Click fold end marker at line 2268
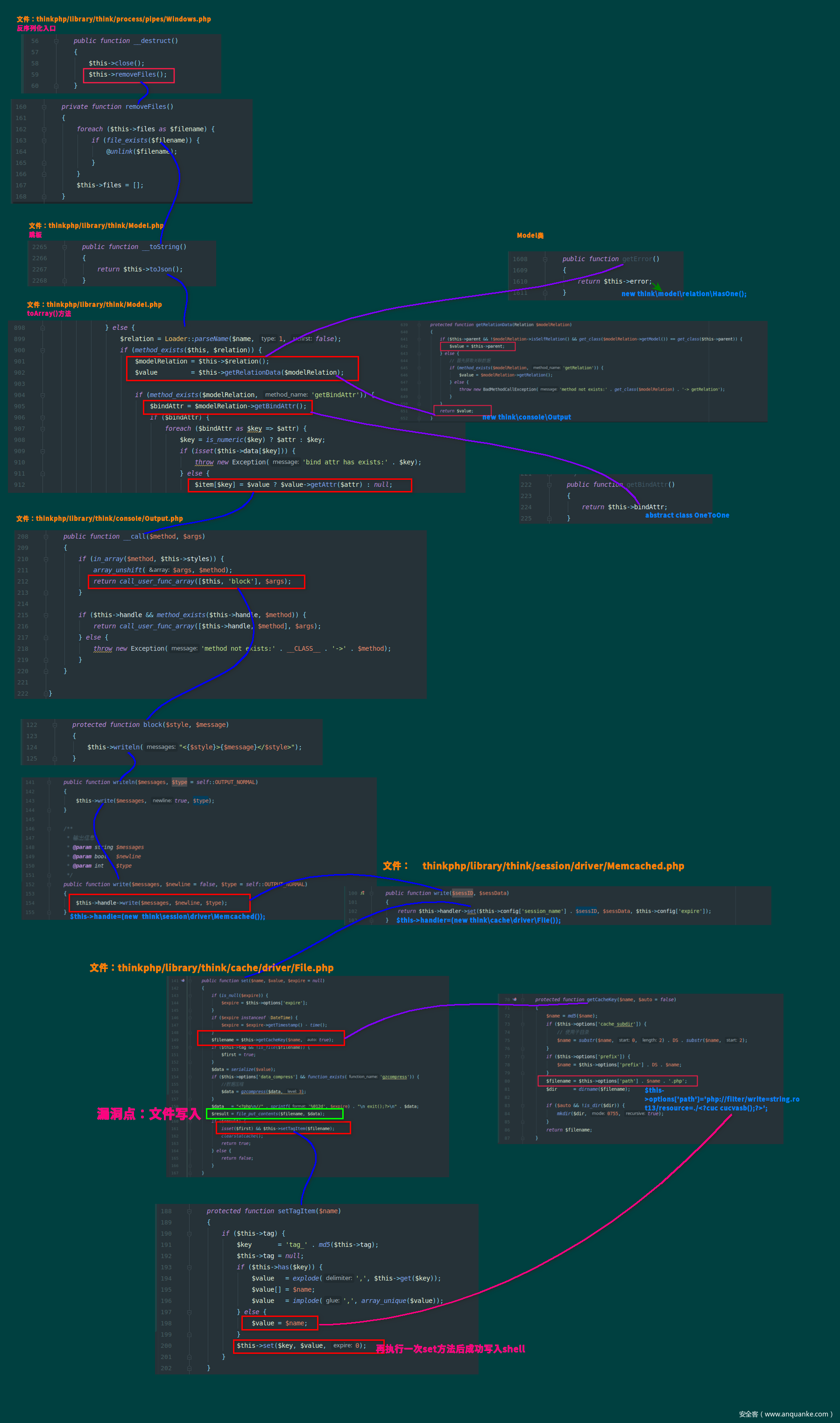This screenshot has height=1423, width=840. pos(64,281)
